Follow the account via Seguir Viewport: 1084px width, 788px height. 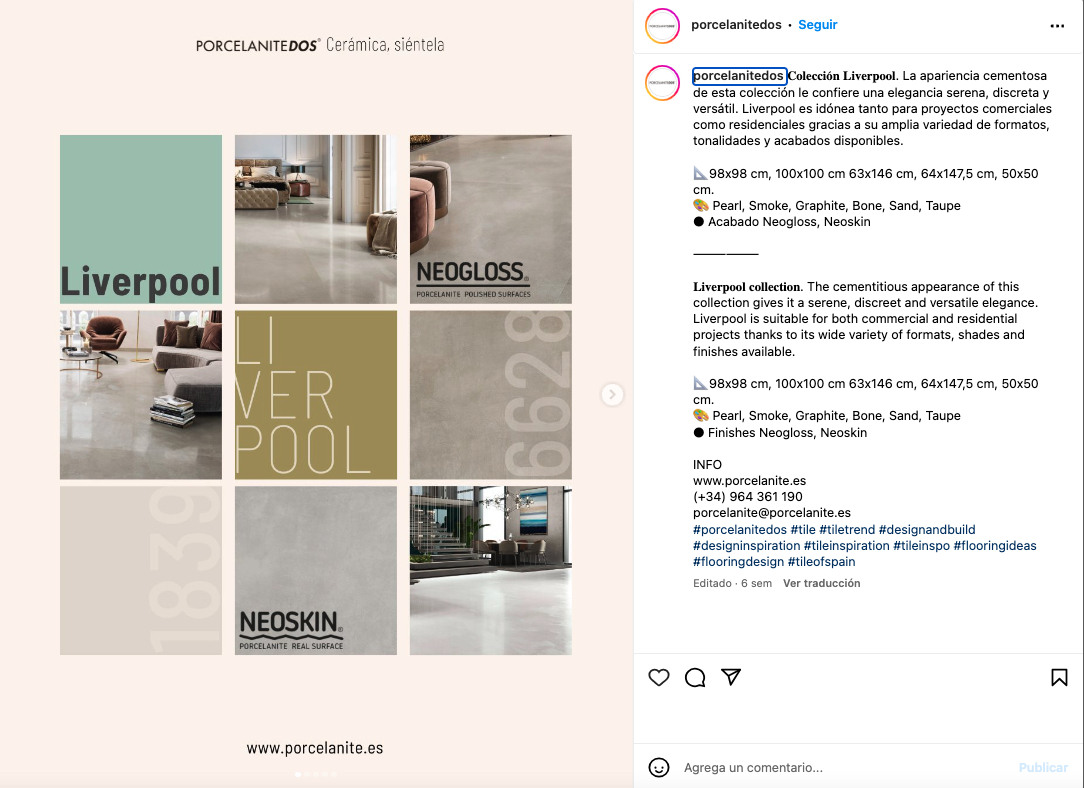[818, 25]
